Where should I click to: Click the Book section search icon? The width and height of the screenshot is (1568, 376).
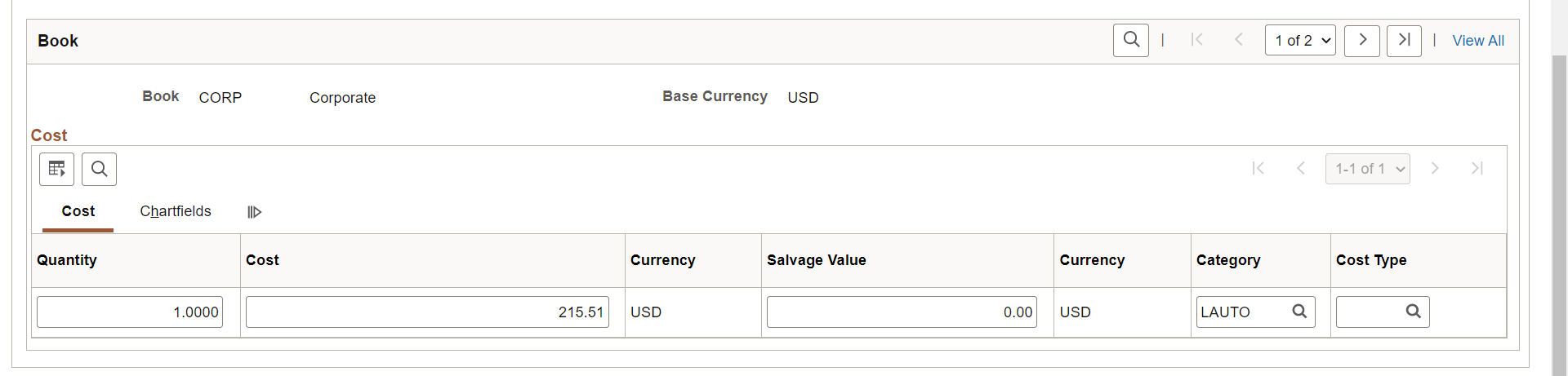click(1130, 40)
